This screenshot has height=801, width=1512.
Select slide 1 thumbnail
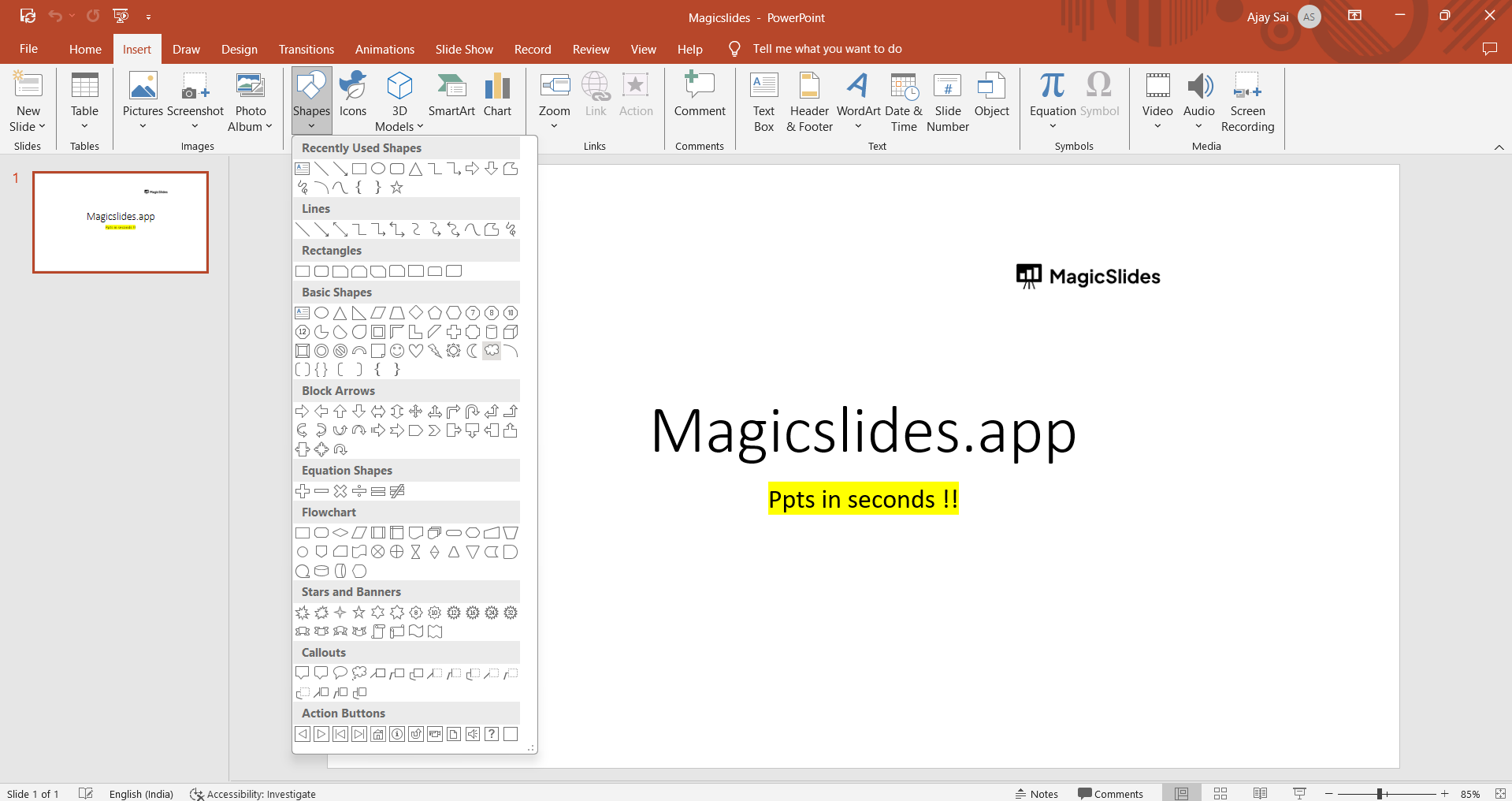click(121, 222)
